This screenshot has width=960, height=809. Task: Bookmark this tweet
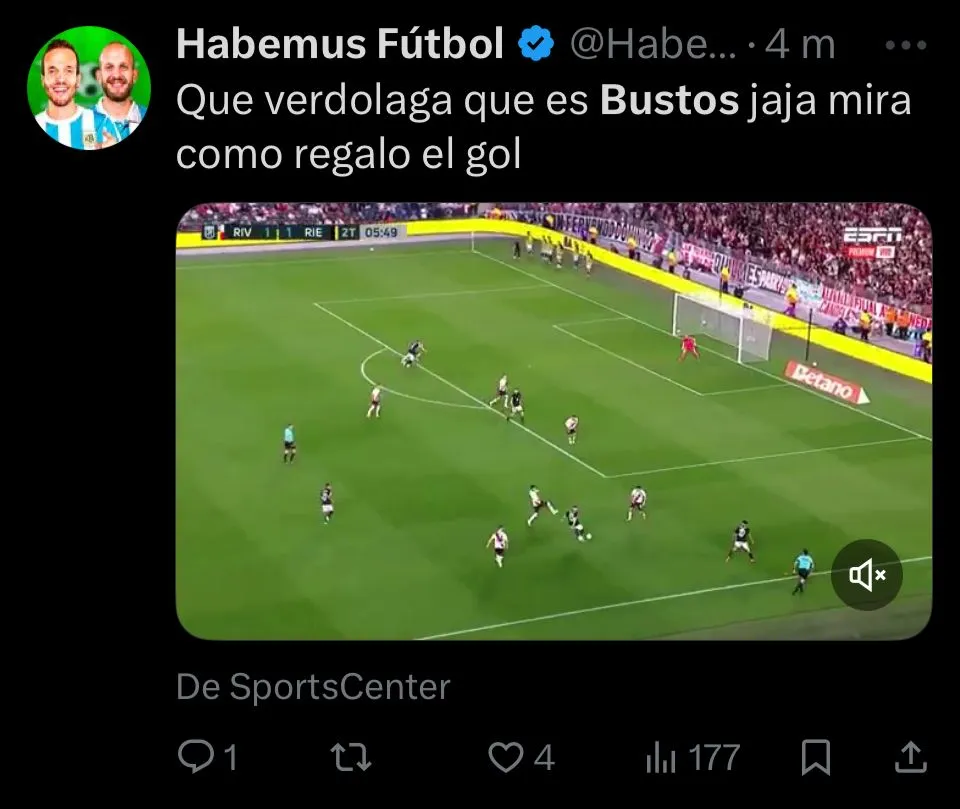click(816, 757)
